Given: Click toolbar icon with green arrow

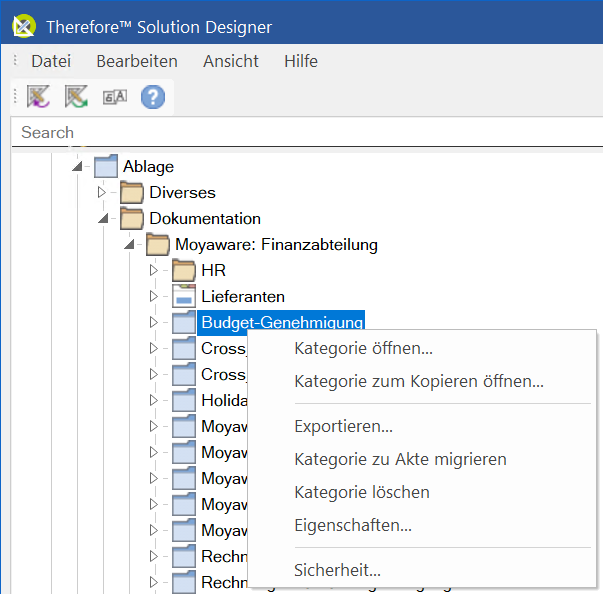Looking at the screenshot, I should (x=76, y=97).
